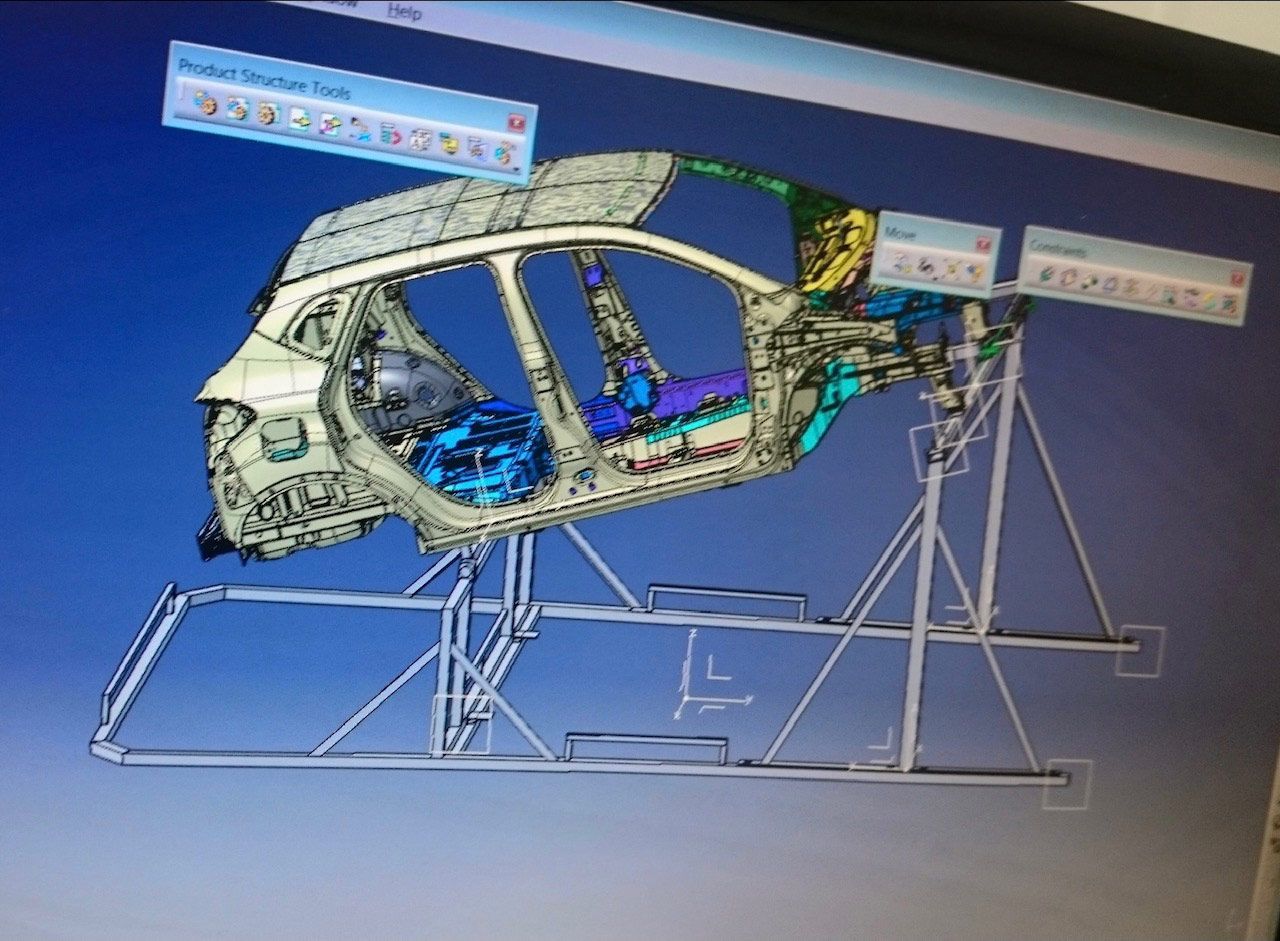Open the Help menu
1280x941 pixels.
pyautogui.click(x=405, y=12)
